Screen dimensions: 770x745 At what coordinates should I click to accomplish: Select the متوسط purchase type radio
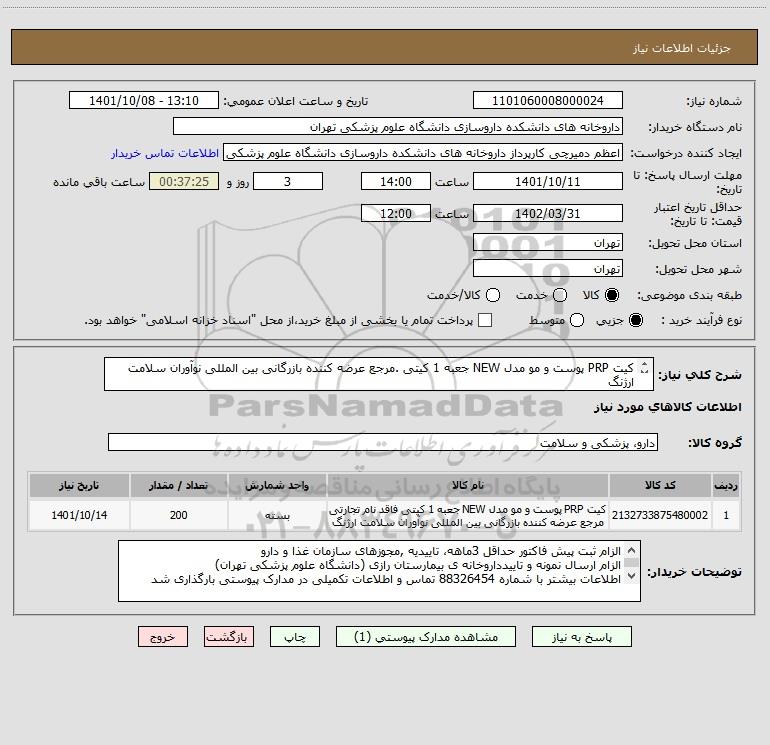point(577,320)
